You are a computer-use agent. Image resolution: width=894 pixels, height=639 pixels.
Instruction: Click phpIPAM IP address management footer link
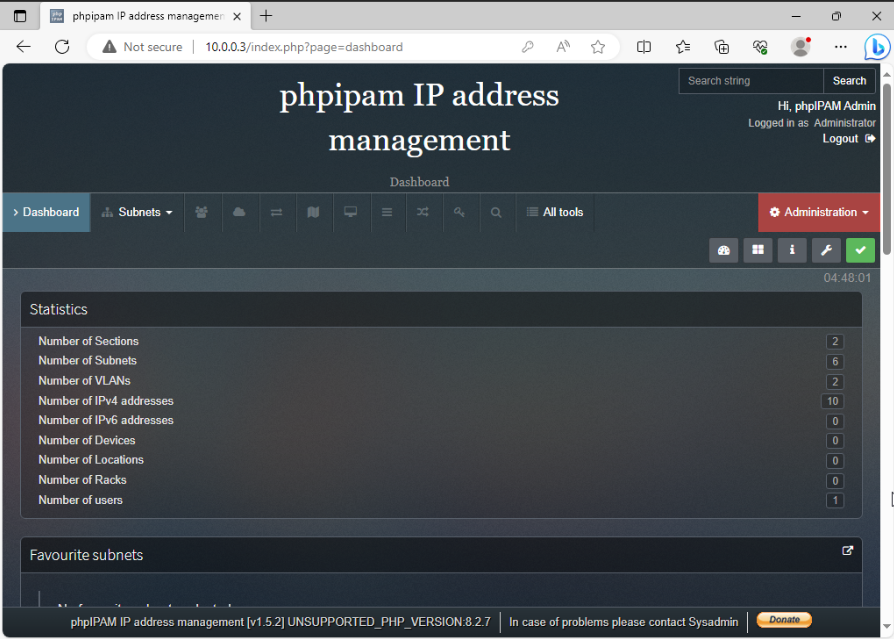(x=157, y=622)
